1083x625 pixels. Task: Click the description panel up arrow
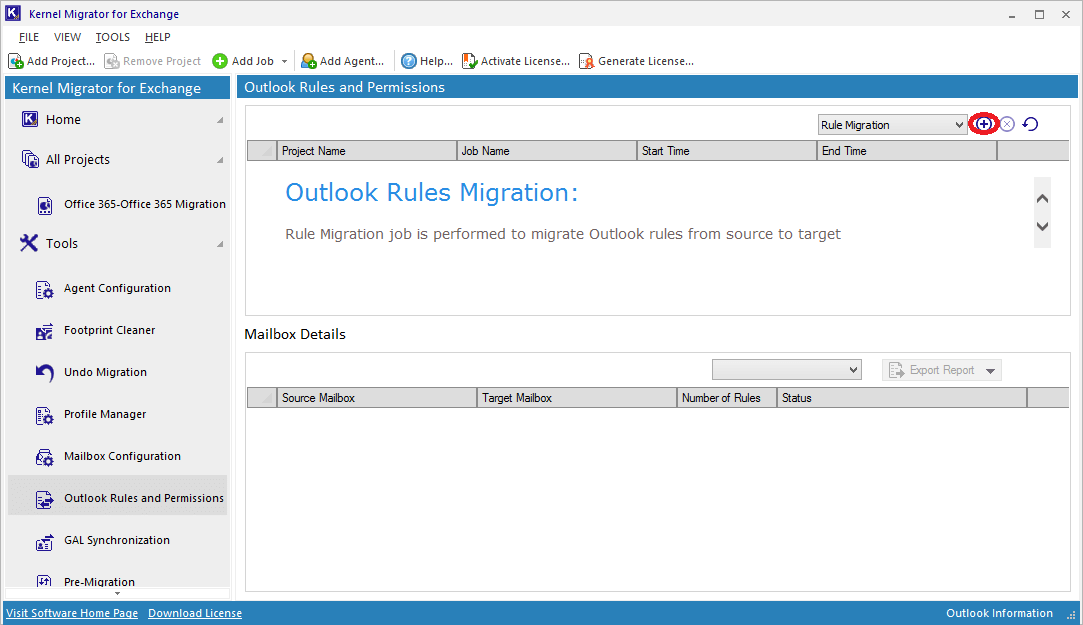[1042, 199]
